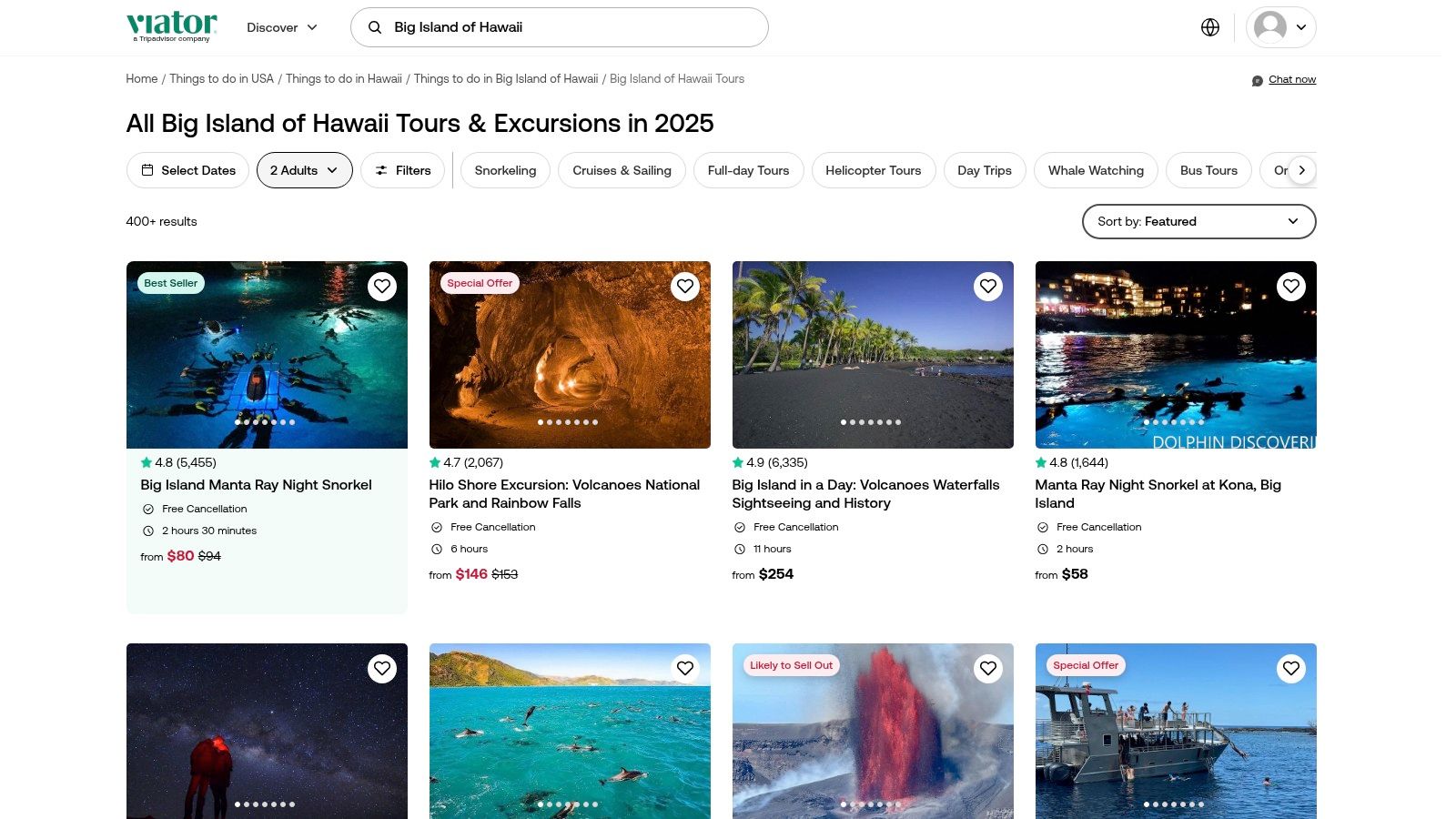Viewport: 1456px width, 819px height.
Task: Click the search magnifier icon
Action: click(x=375, y=27)
